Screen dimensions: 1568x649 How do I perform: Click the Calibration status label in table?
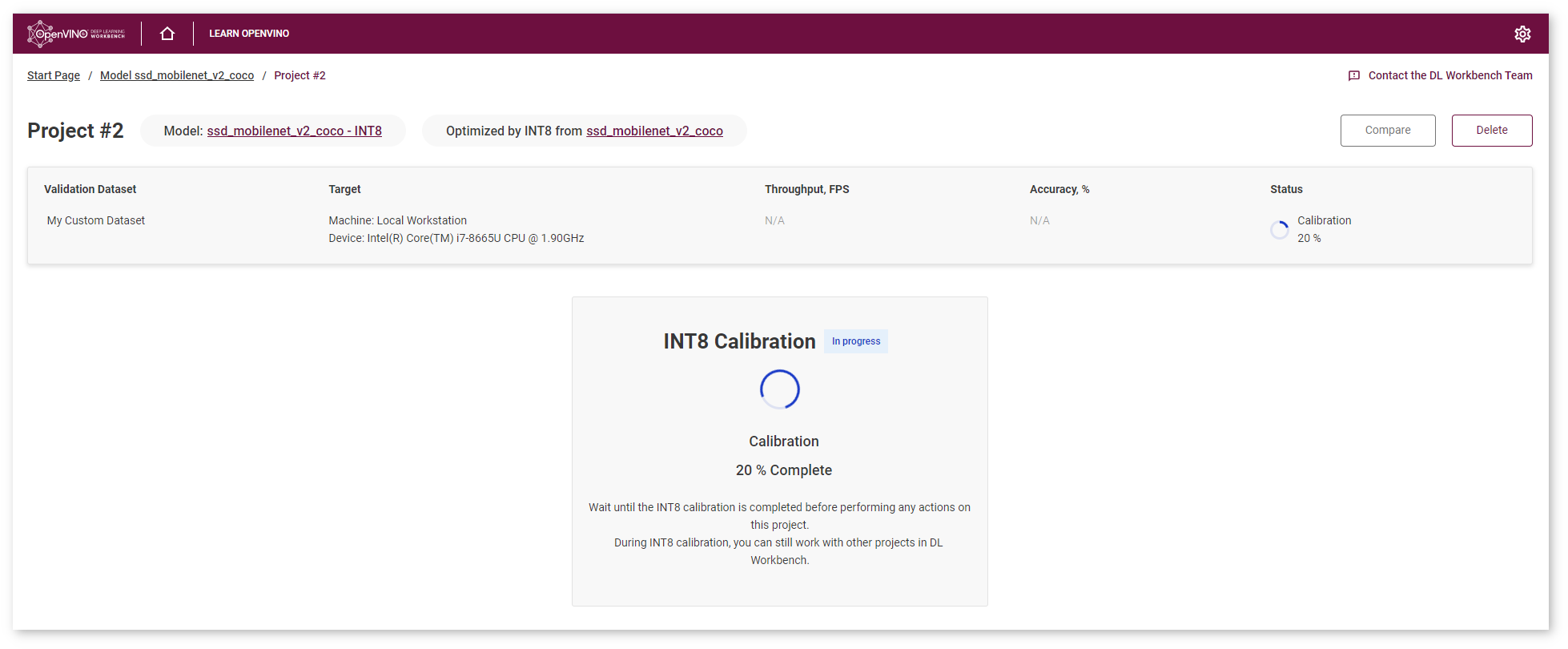[x=1324, y=220]
